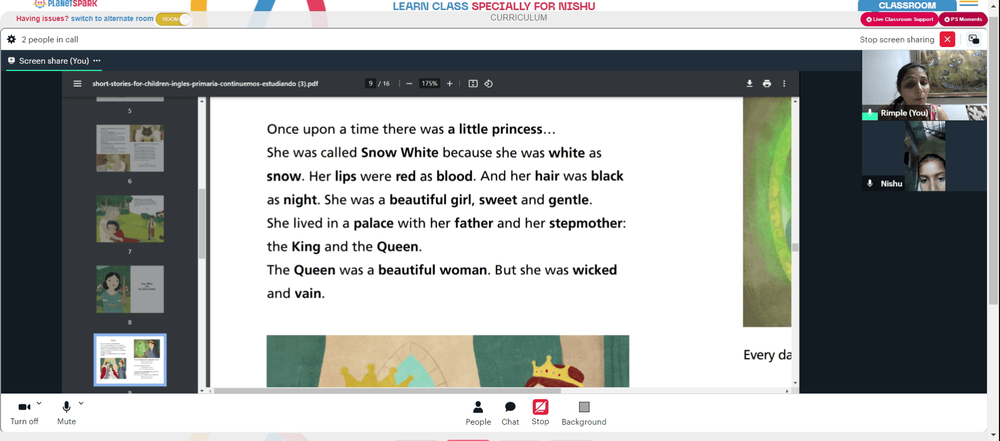
Task: Rotate the PDF with the rotate icon
Action: tap(489, 84)
